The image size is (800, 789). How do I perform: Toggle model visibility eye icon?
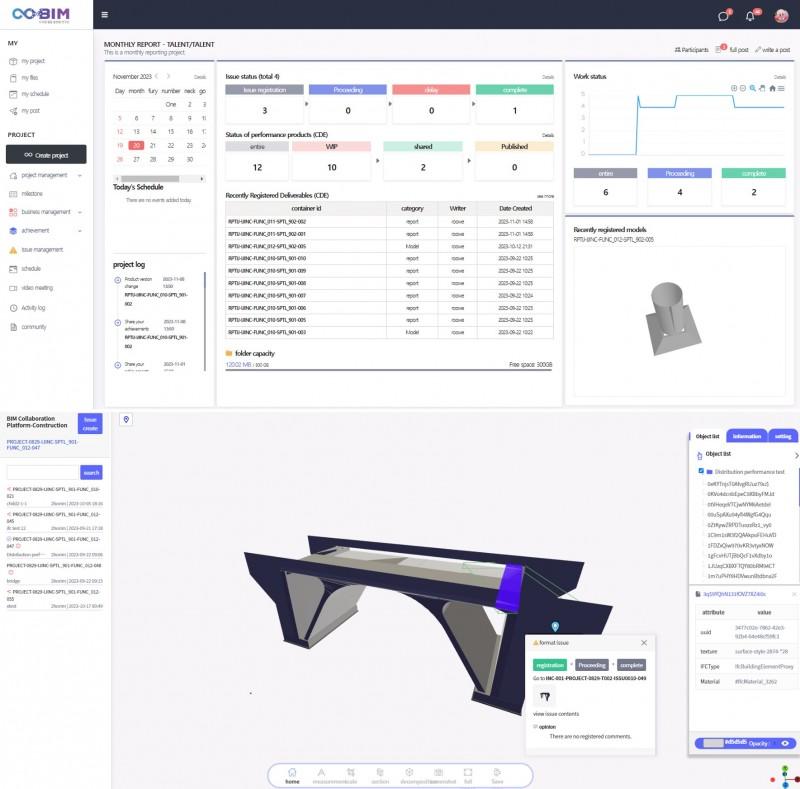pos(785,743)
